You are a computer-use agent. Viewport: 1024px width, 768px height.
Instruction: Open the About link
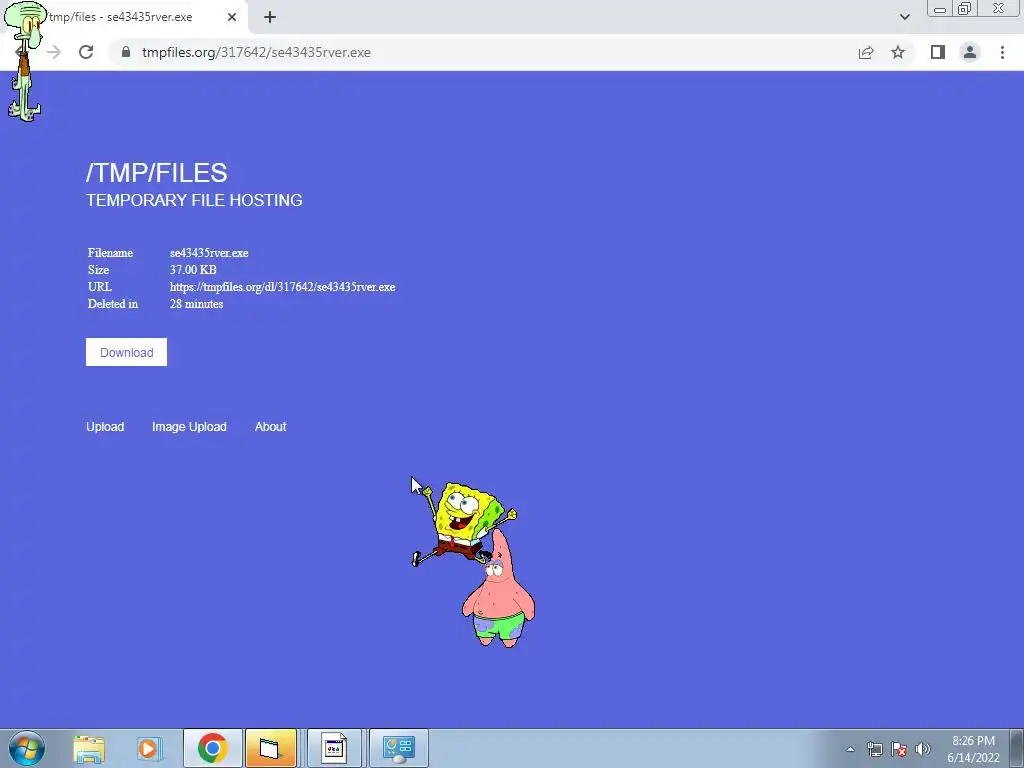270,426
